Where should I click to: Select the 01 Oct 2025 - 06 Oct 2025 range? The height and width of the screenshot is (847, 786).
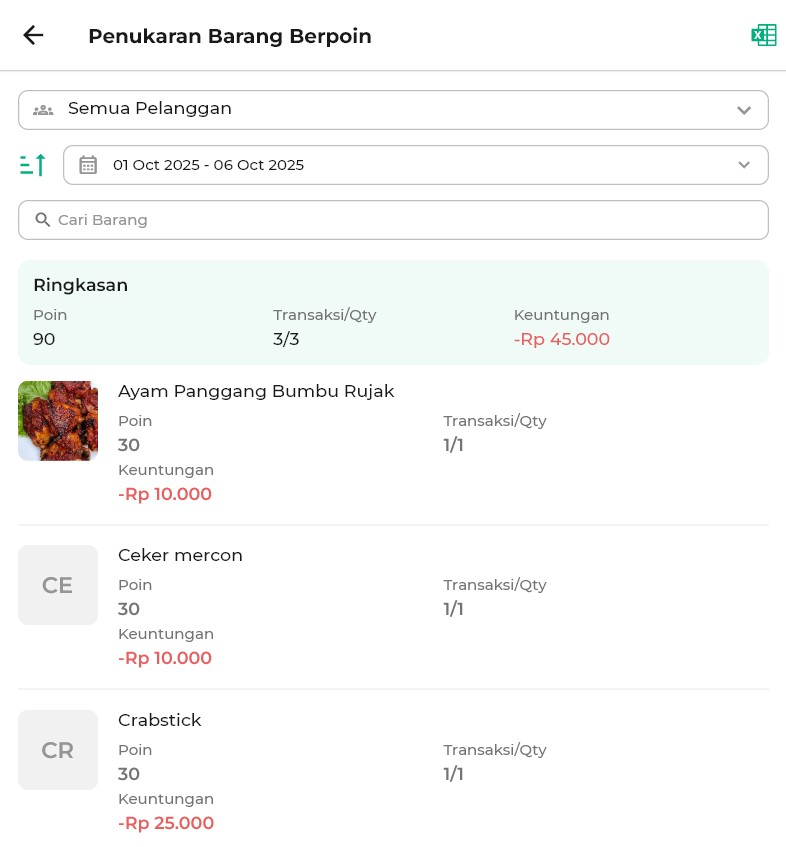coord(208,165)
